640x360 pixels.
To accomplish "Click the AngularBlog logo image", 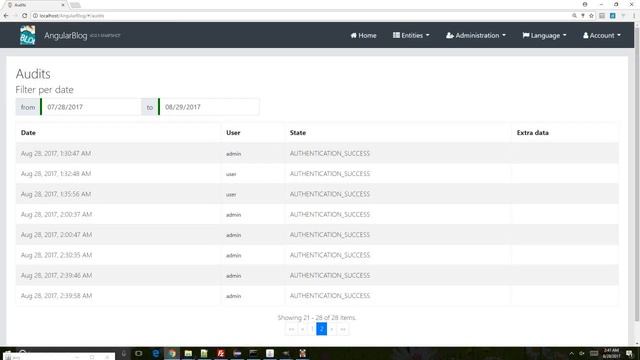I will [x=27, y=35].
